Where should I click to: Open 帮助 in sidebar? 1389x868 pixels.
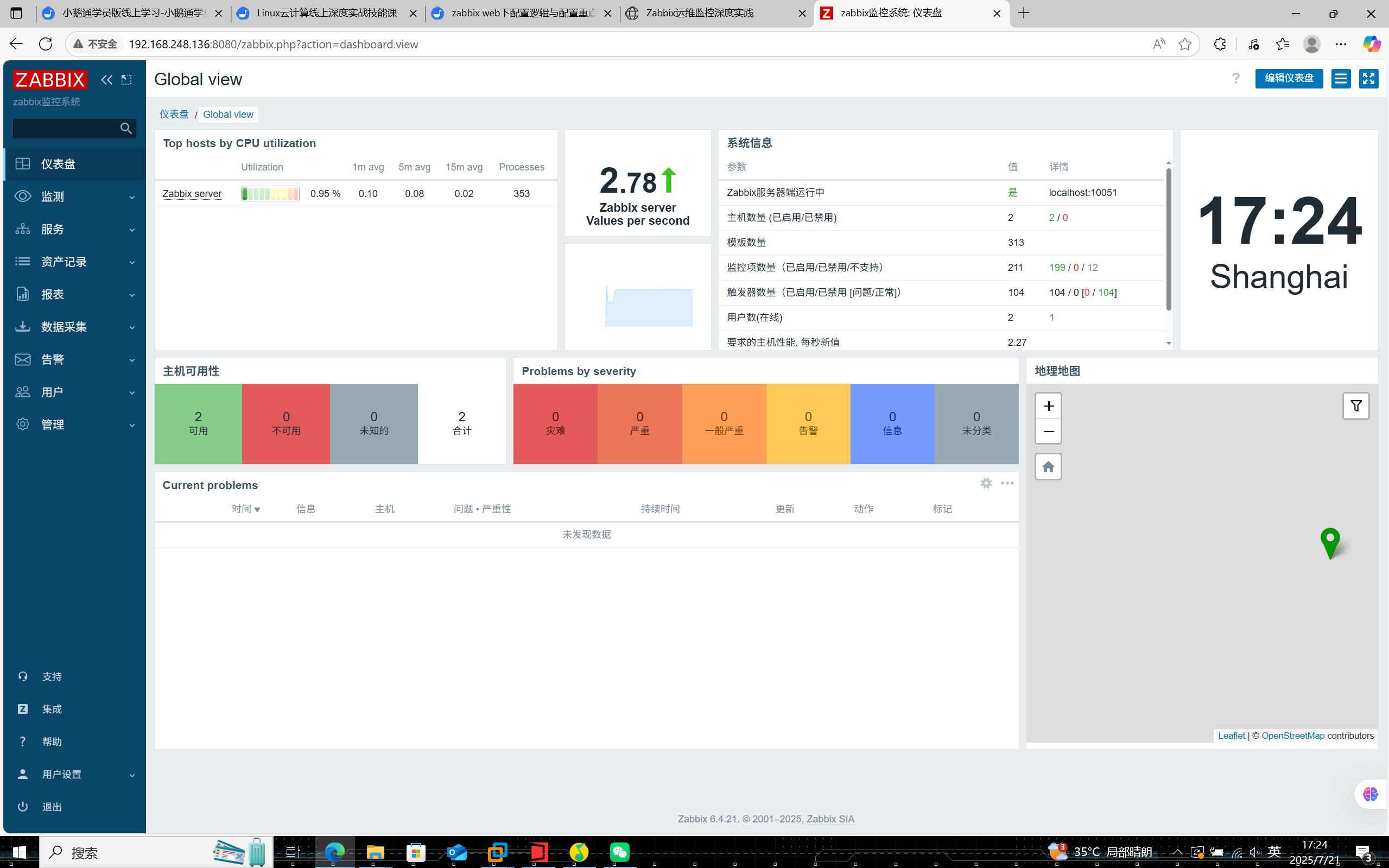[74, 742]
